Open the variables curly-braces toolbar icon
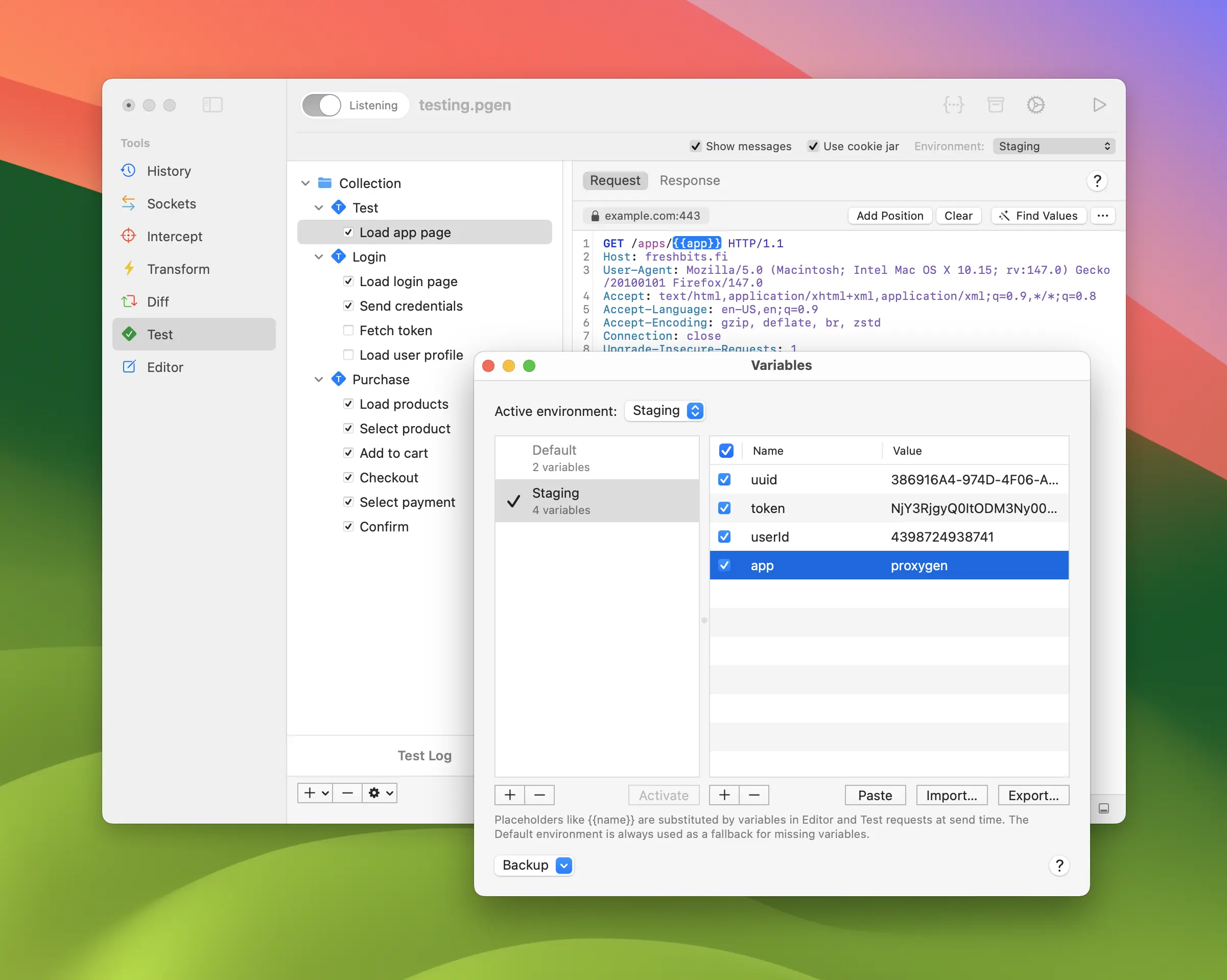Viewport: 1227px width, 980px height. point(953,105)
